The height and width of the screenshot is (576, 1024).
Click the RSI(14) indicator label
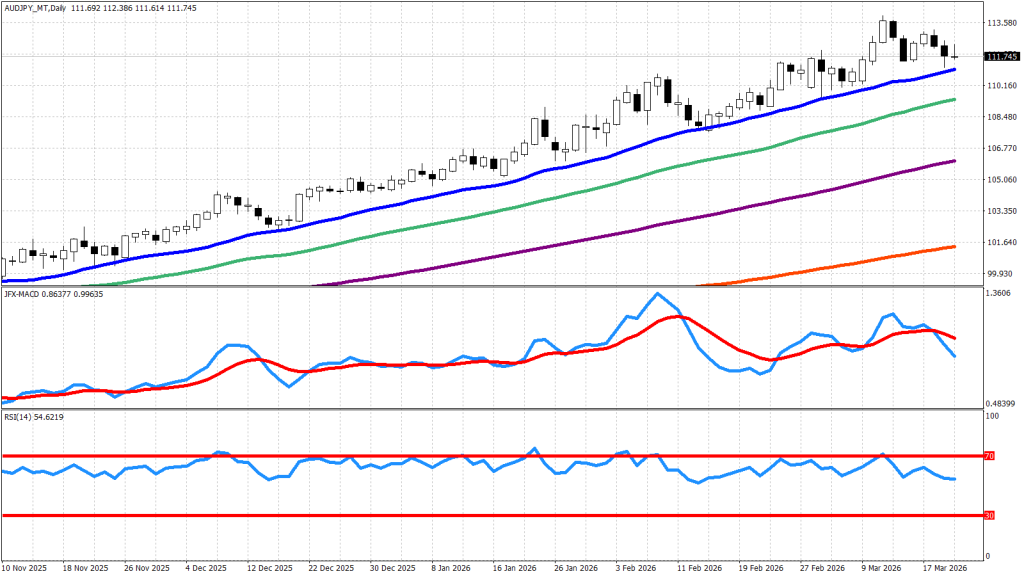click(22, 413)
